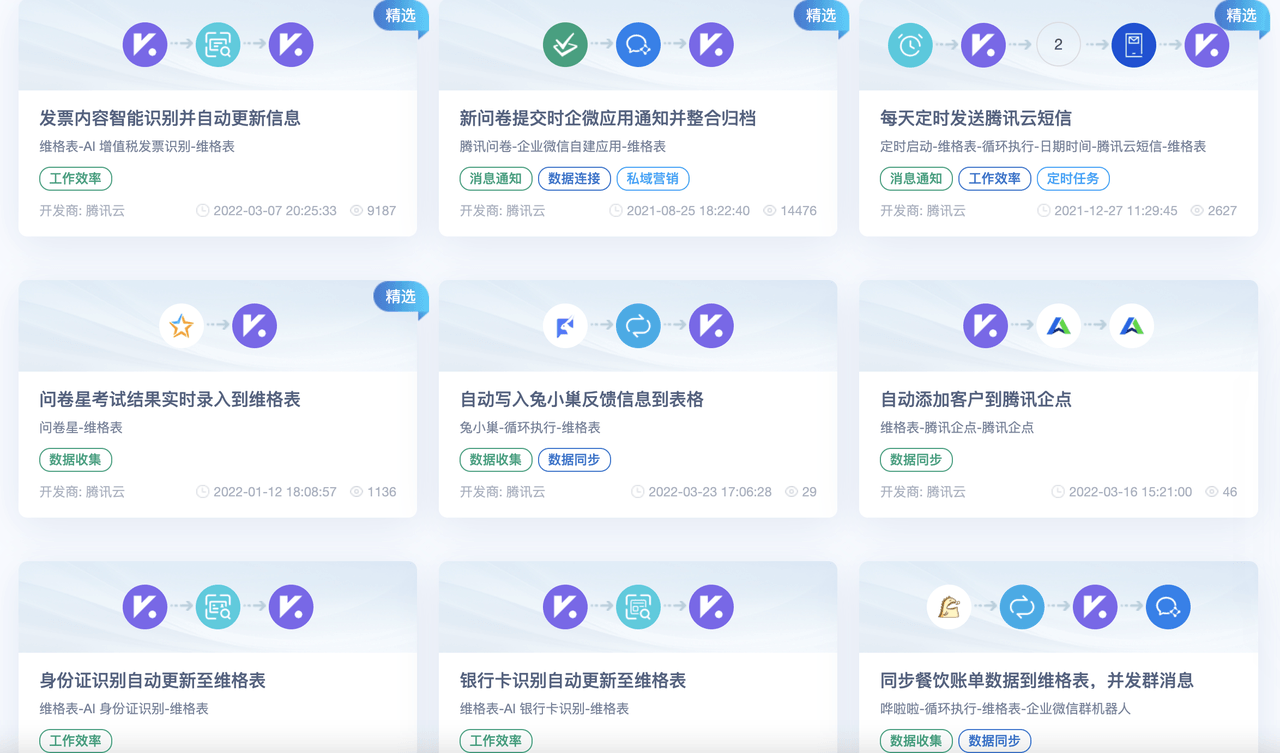Image resolution: width=1280 pixels, height=753 pixels.
Task: Click the 哗啦啦 icon in 同步餐饮账单 card
Action: pyautogui.click(x=948, y=607)
